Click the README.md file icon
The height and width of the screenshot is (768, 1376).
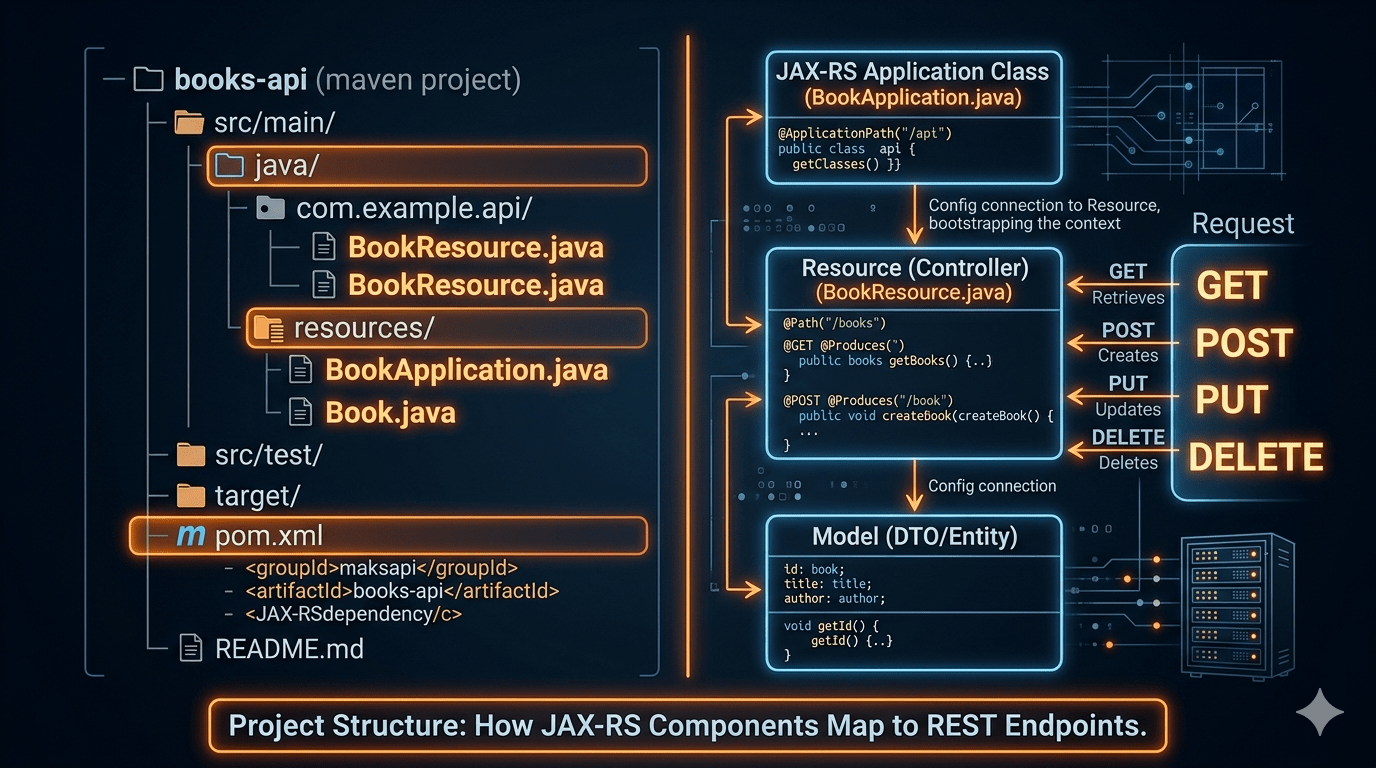point(191,648)
